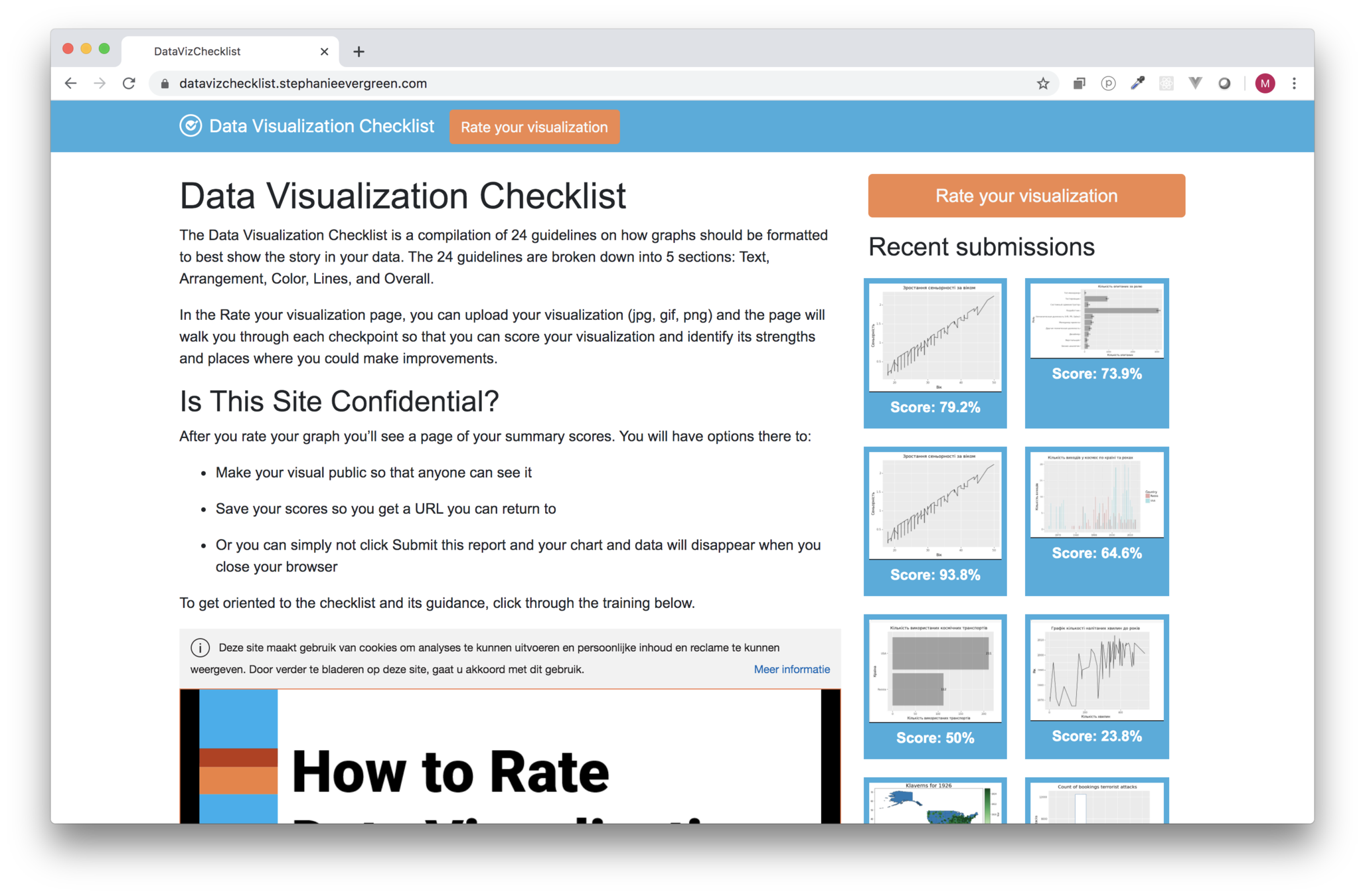Click the Data Visualization Checklist logo checkmark
Viewport: 1365px width, 896px height.
(x=191, y=126)
